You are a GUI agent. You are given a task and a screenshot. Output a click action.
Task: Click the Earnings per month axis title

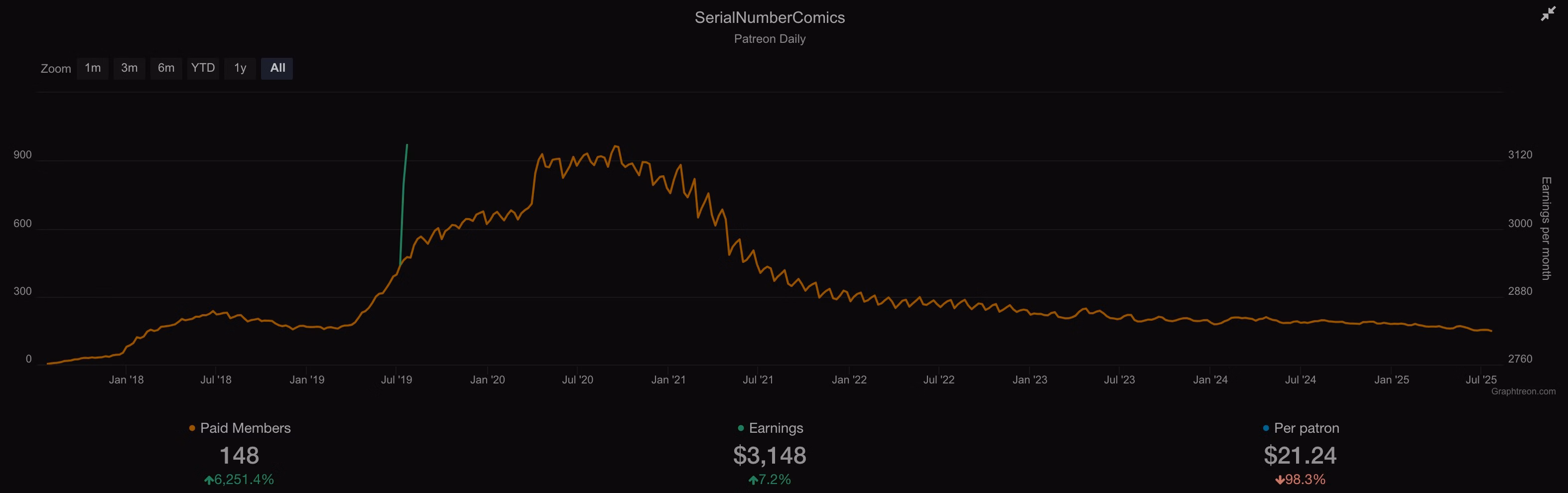click(1546, 228)
